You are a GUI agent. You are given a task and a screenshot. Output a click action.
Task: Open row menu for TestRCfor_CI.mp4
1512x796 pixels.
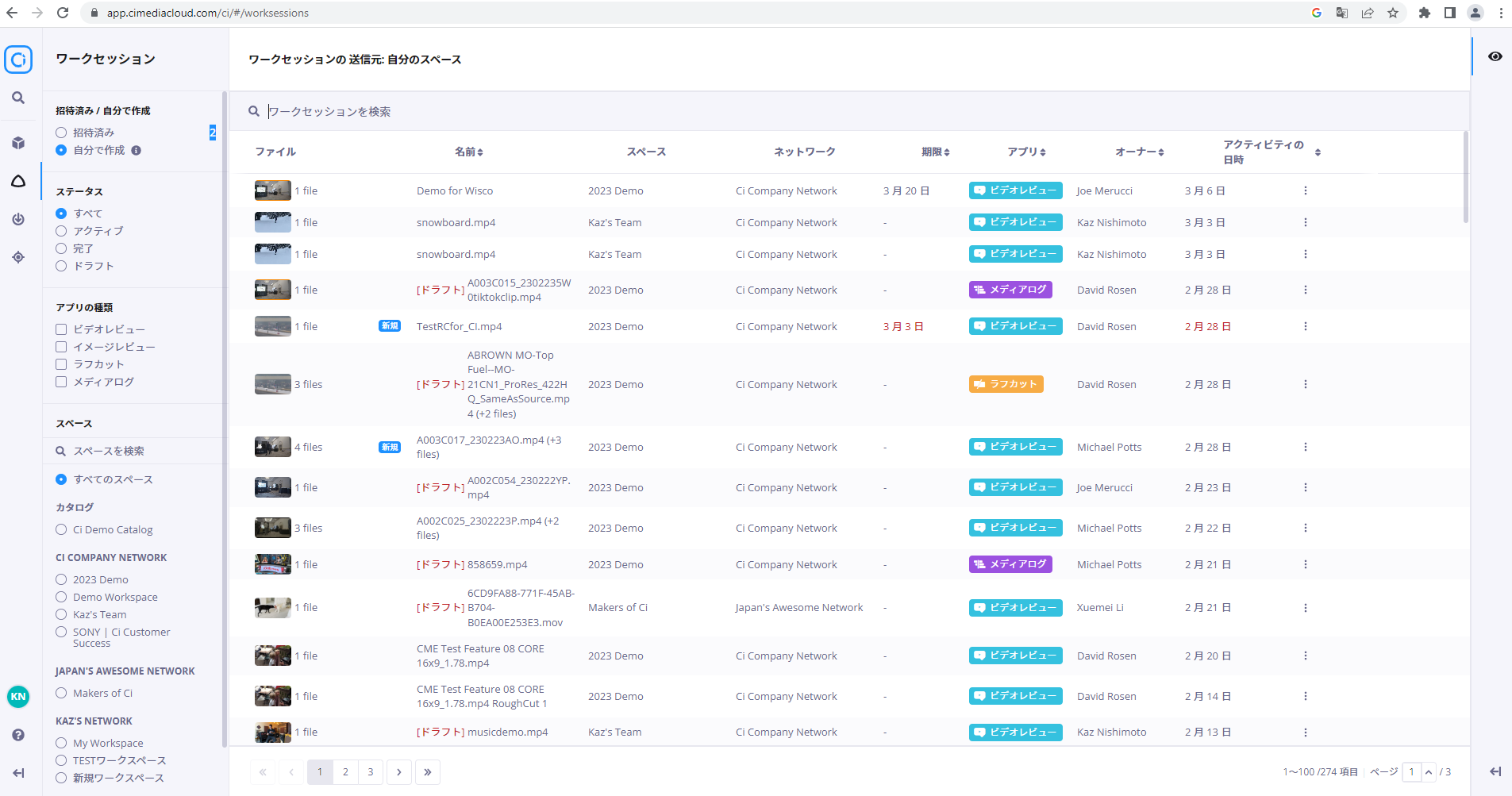(x=1305, y=326)
